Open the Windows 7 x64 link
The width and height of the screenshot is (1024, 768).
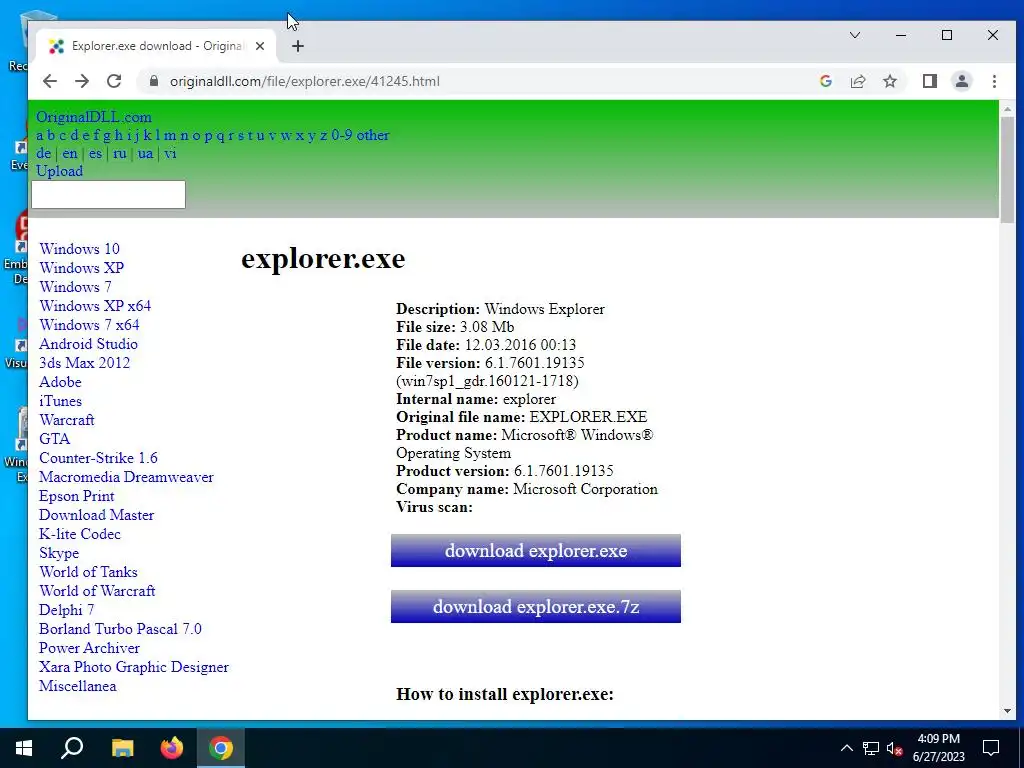click(x=89, y=325)
